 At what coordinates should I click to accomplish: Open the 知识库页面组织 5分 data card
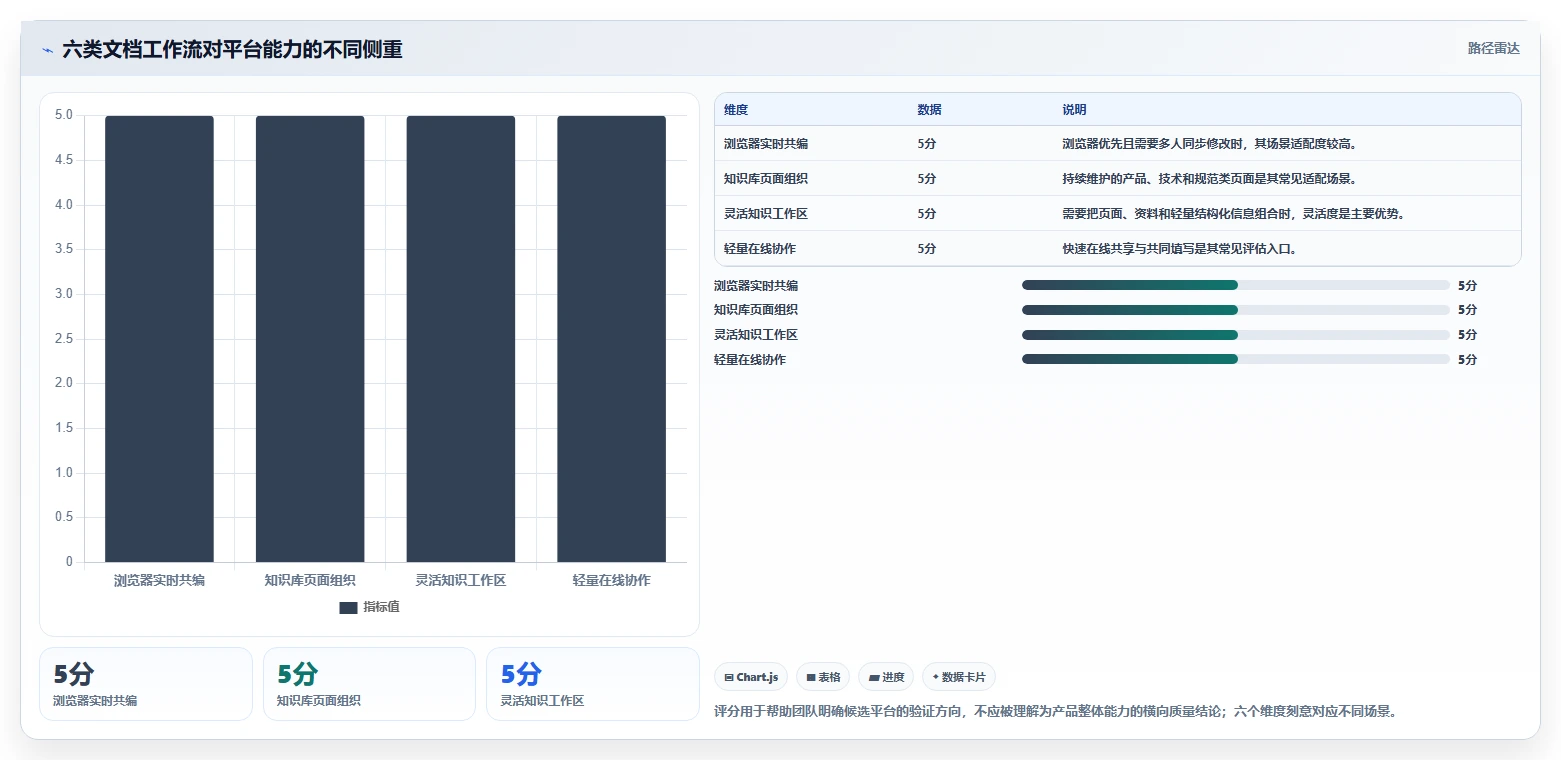point(369,684)
